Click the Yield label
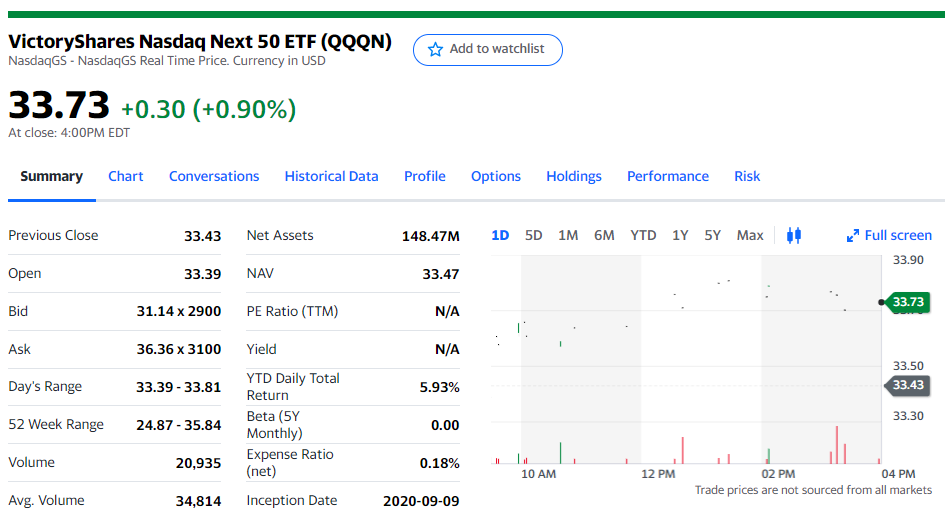Screen dimensions: 945x522 pos(261,349)
